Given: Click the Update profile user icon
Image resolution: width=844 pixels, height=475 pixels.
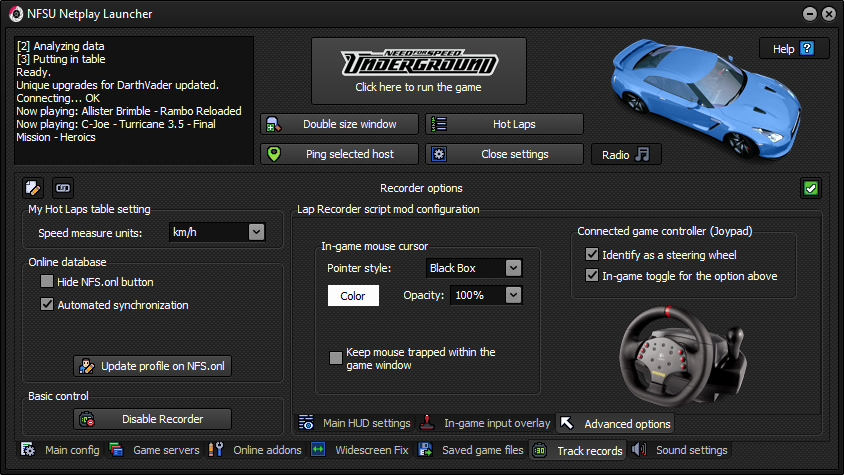Looking at the screenshot, I should [x=87, y=366].
